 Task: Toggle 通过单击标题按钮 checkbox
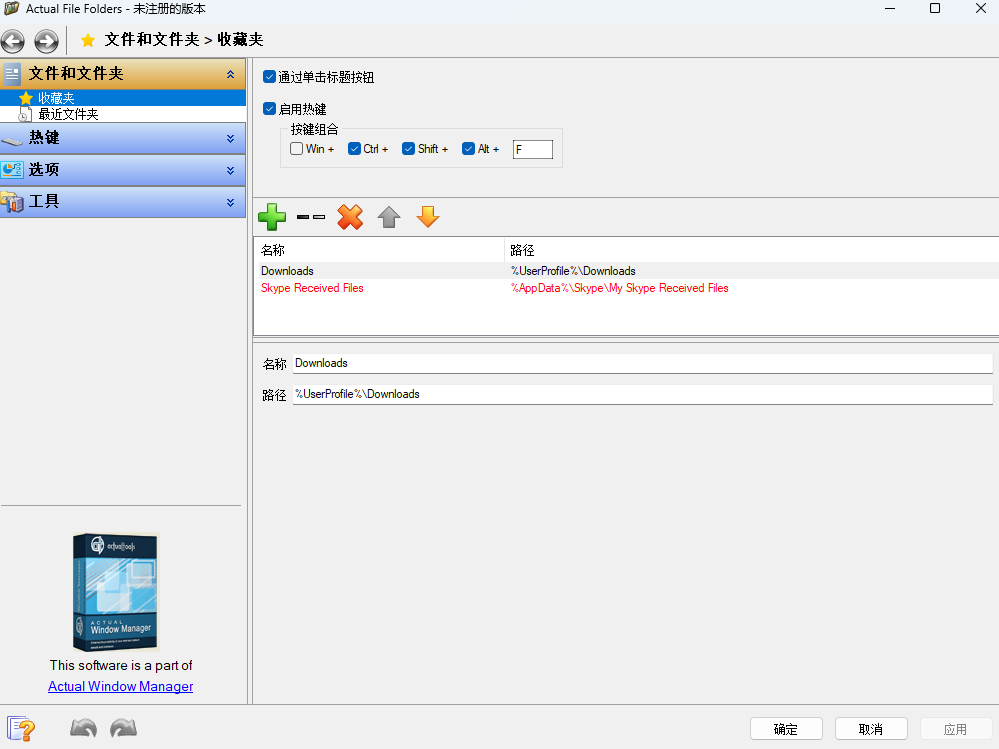pyautogui.click(x=270, y=77)
